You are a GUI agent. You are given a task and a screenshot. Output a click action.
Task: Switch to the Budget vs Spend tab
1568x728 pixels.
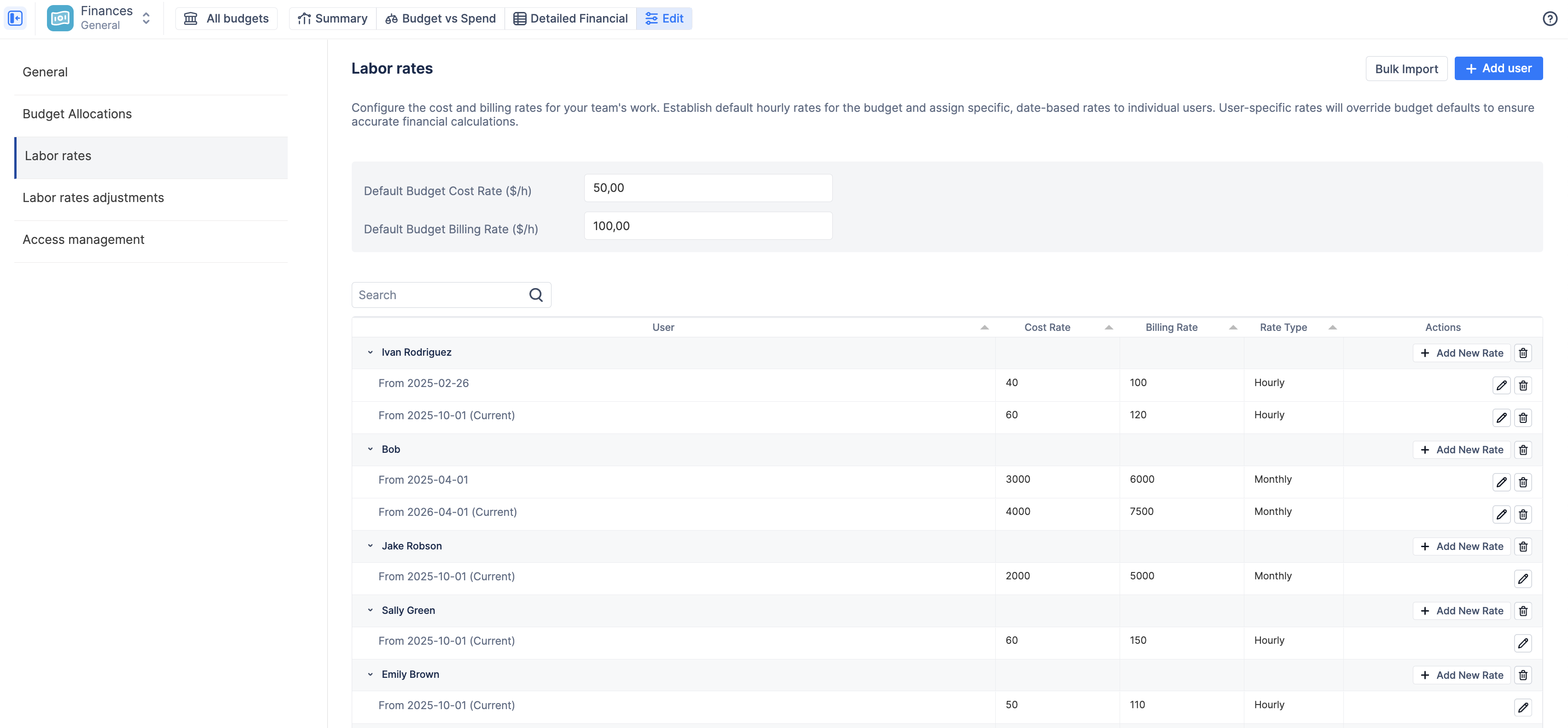(441, 18)
